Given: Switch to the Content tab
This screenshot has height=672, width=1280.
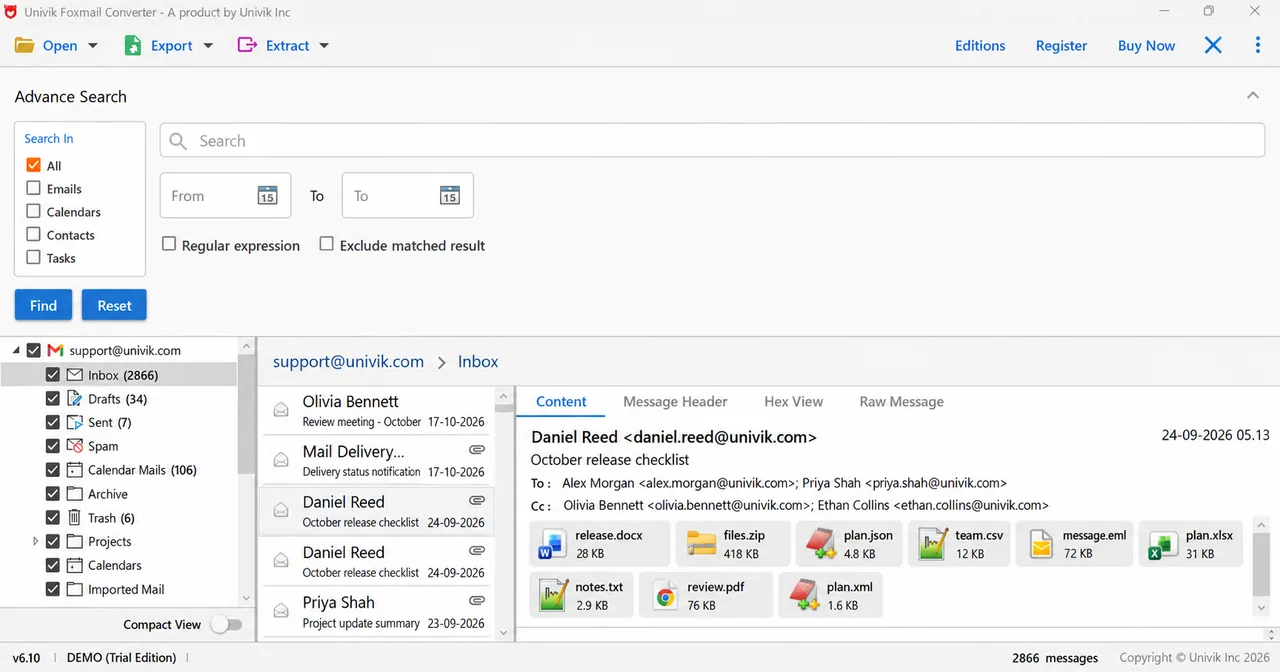Looking at the screenshot, I should (561, 401).
